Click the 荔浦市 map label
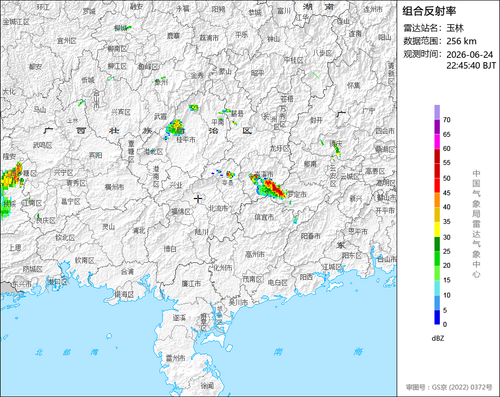 coord(209,38)
